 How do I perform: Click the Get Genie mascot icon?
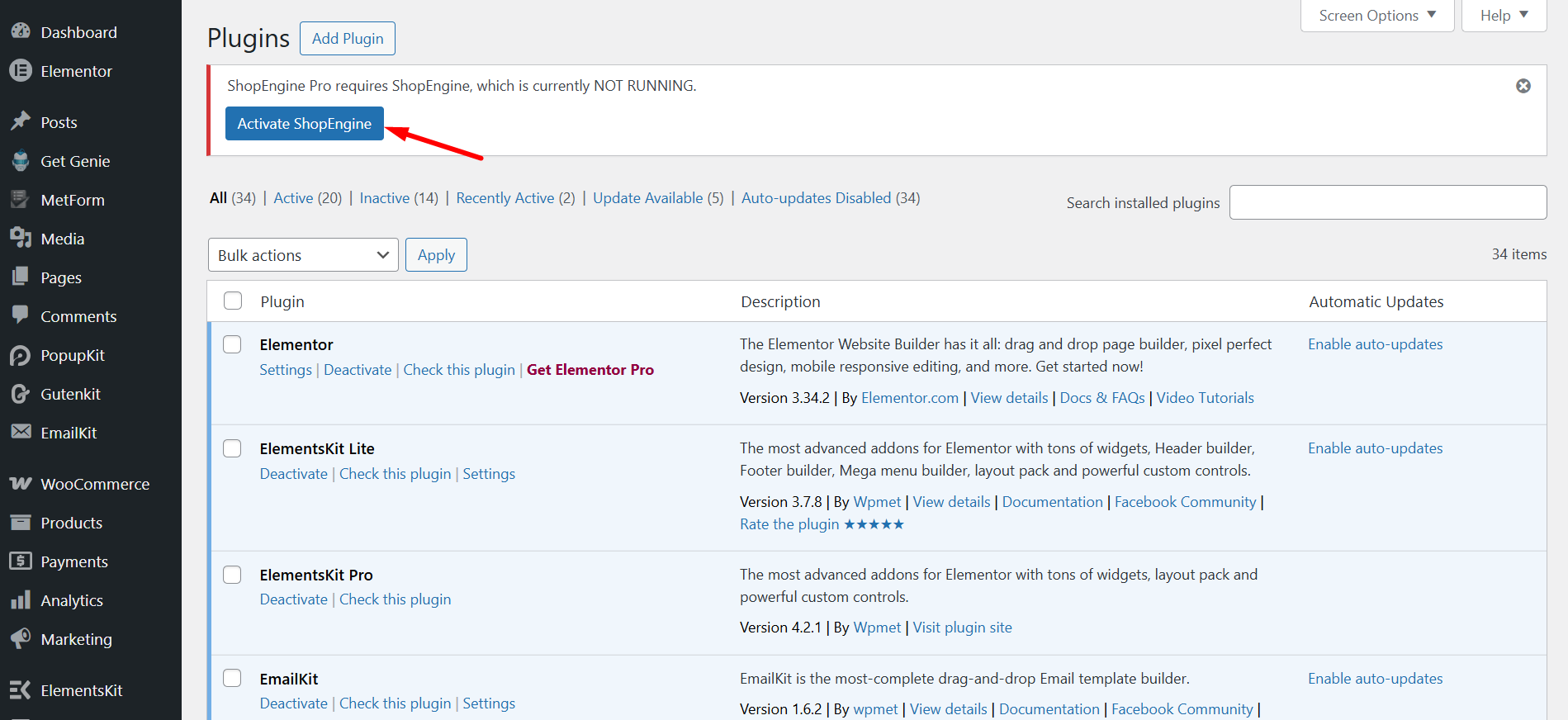click(x=21, y=161)
